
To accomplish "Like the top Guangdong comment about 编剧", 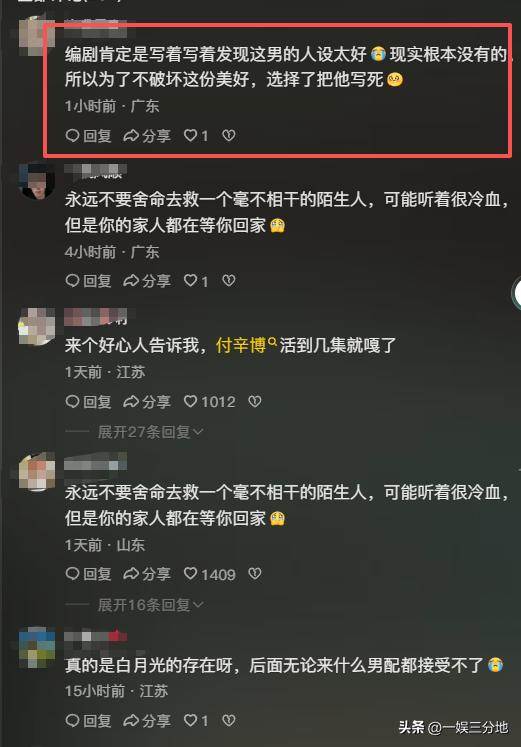I will click(196, 136).
